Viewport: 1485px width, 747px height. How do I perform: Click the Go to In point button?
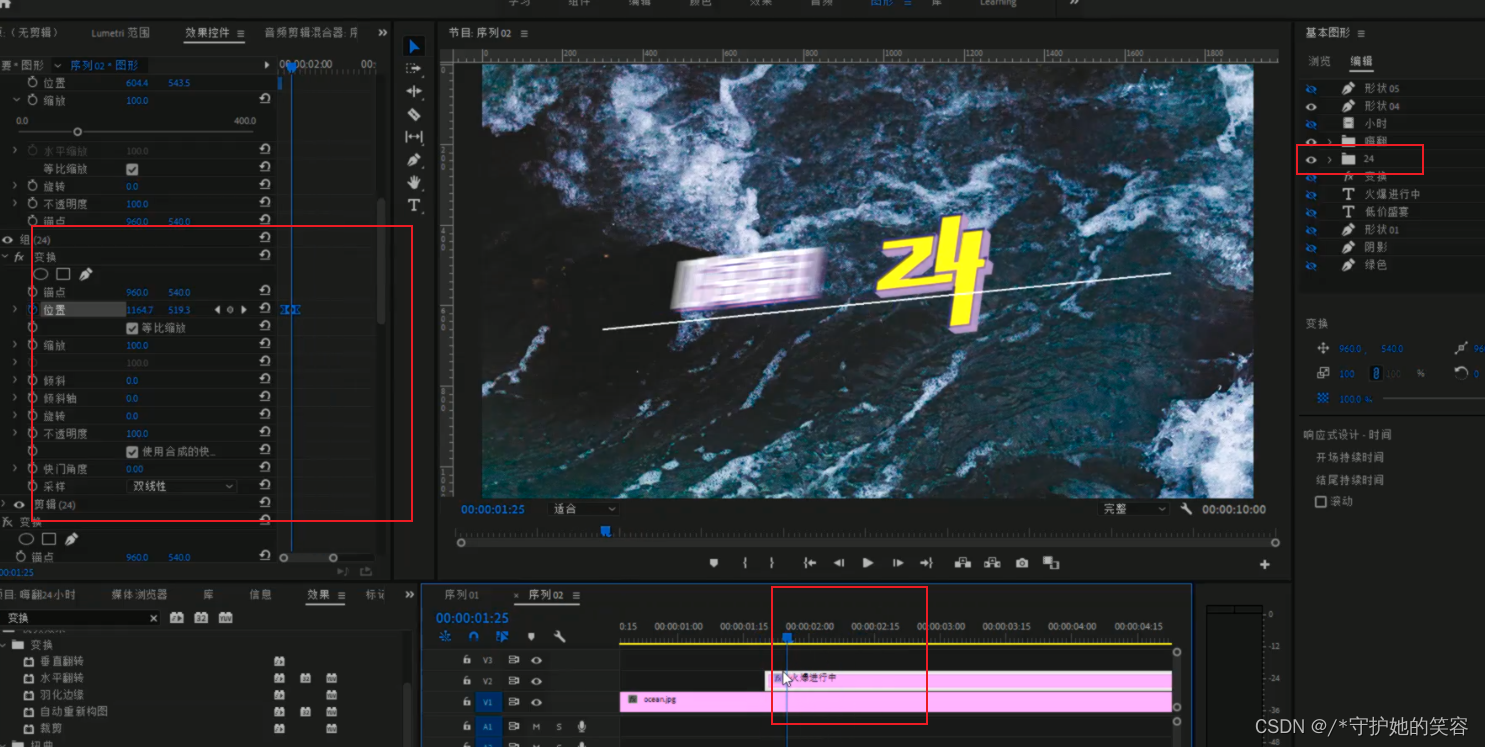click(809, 563)
